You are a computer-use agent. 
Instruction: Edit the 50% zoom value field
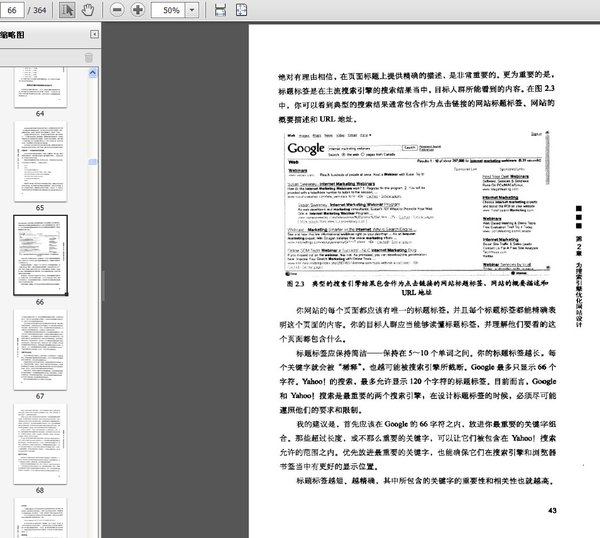[x=168, y=10]
